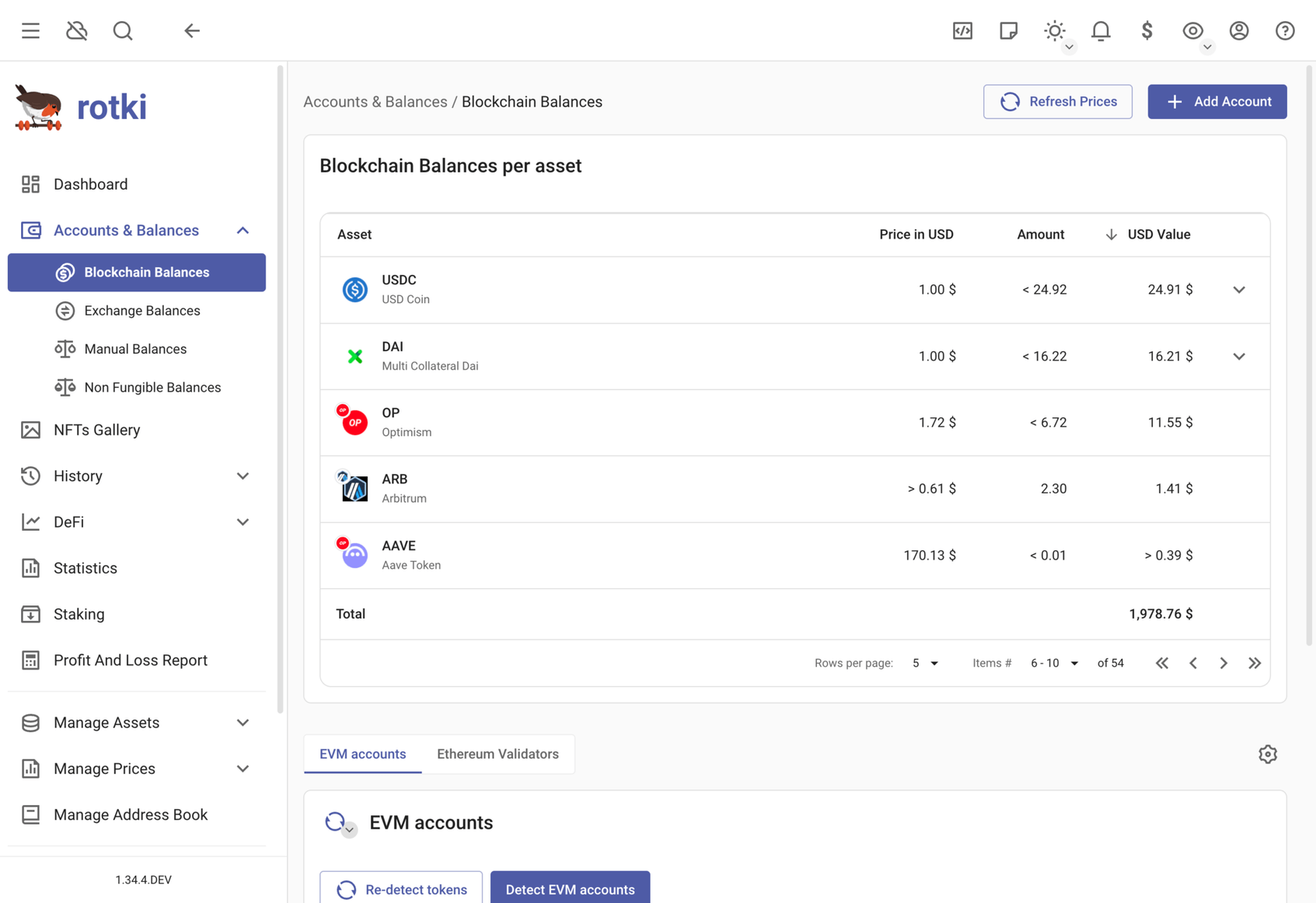This screenshot has height=903, width=1316.
Task: Open notifications bell
Action: point(1101,30)
